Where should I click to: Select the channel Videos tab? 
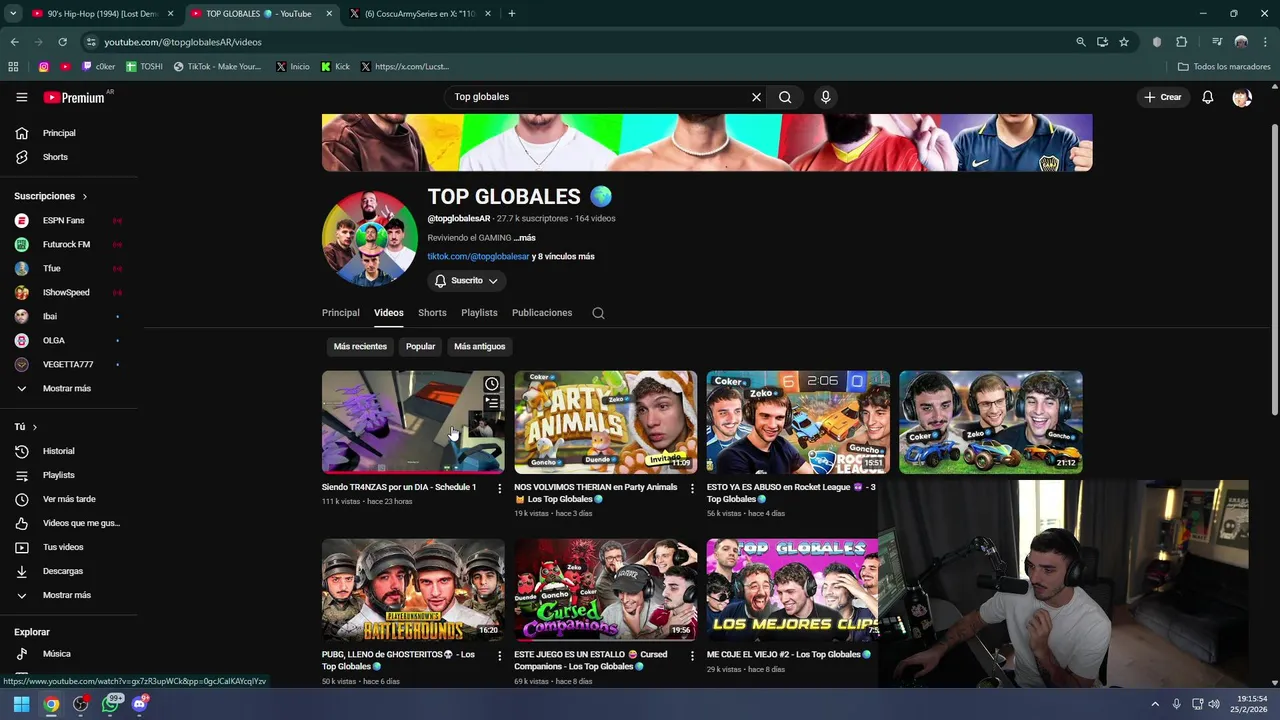click(x=389, y=313)
